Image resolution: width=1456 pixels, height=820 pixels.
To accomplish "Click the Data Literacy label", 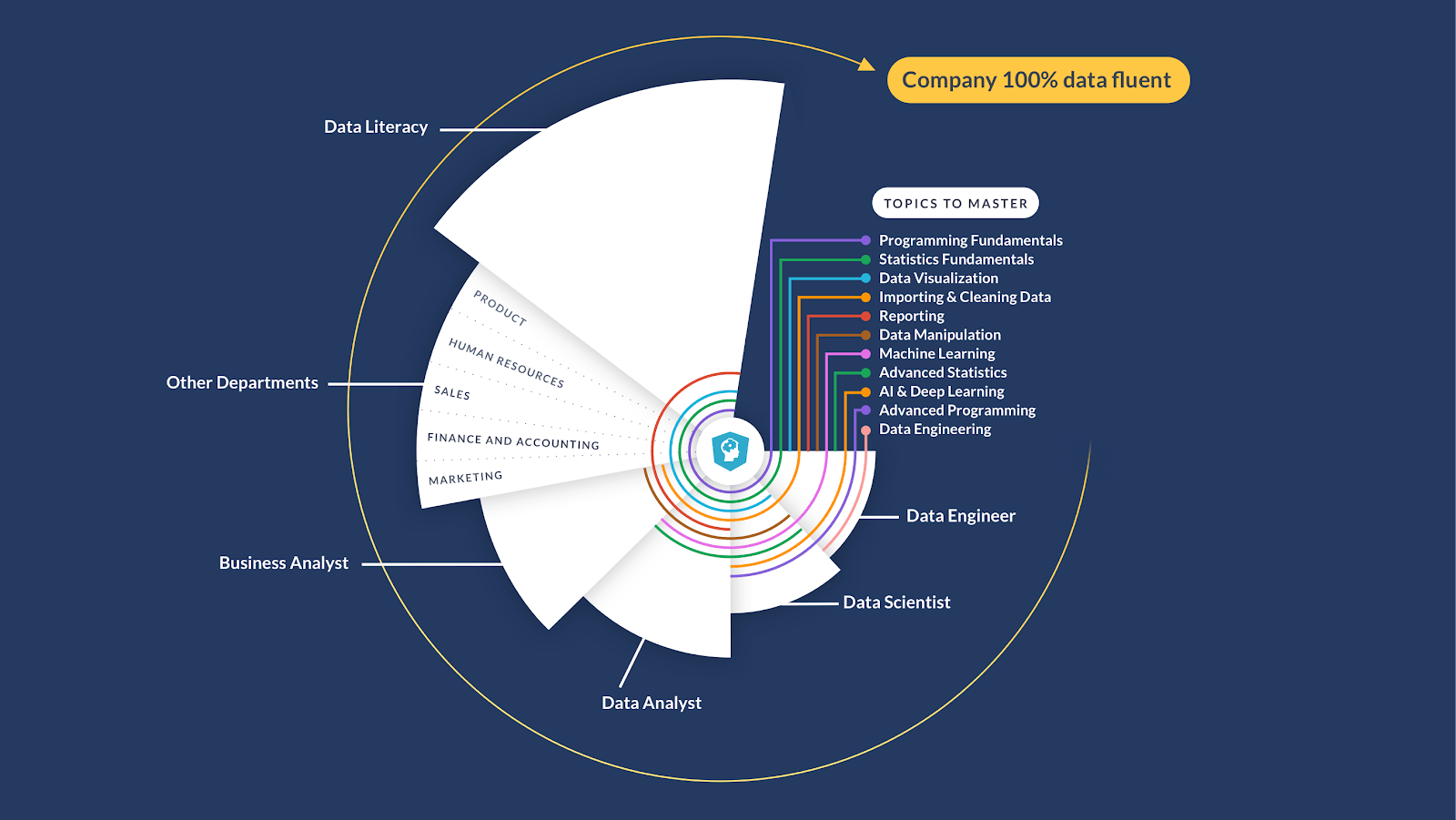I will tap(376, 127).
